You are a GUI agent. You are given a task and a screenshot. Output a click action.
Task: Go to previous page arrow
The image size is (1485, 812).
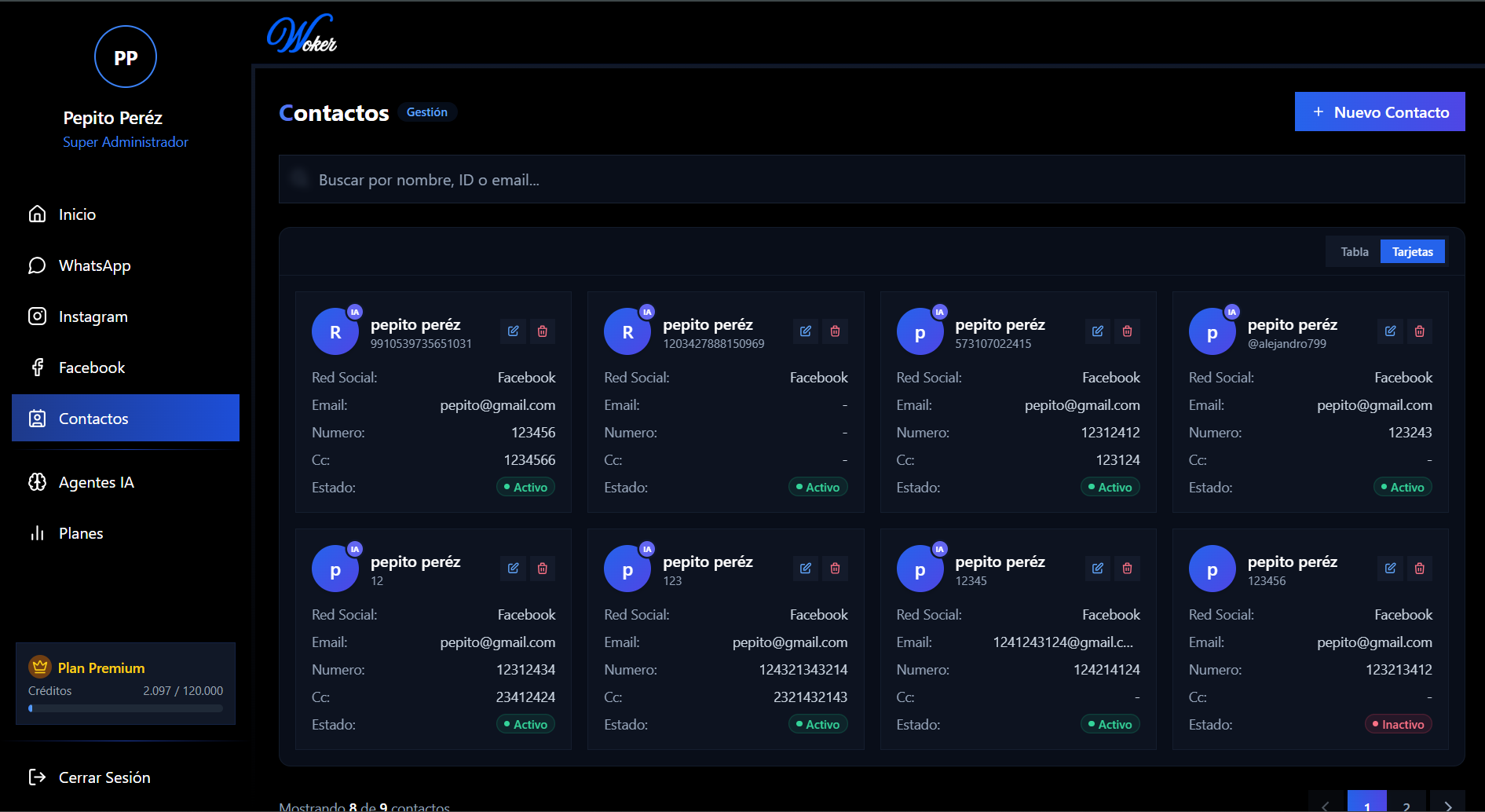(x=1326, y=804)
